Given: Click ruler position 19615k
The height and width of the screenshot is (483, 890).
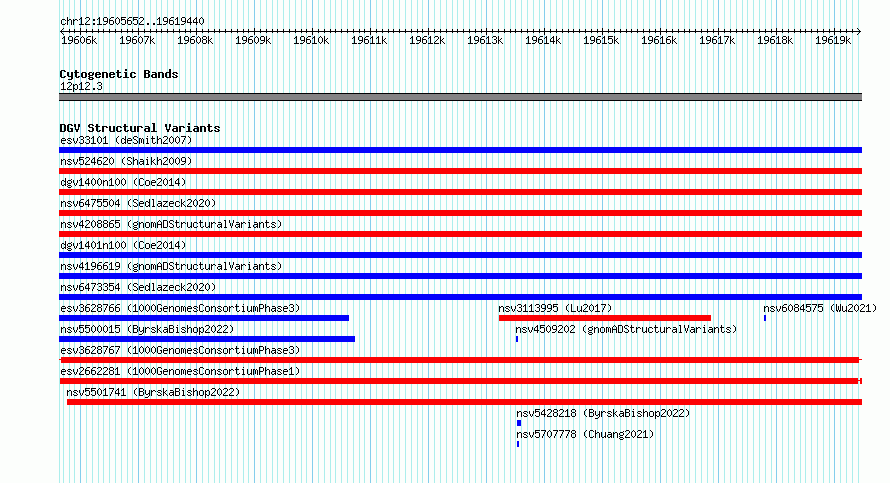Looking at the screenshot, I should click(x=601, y=40).
